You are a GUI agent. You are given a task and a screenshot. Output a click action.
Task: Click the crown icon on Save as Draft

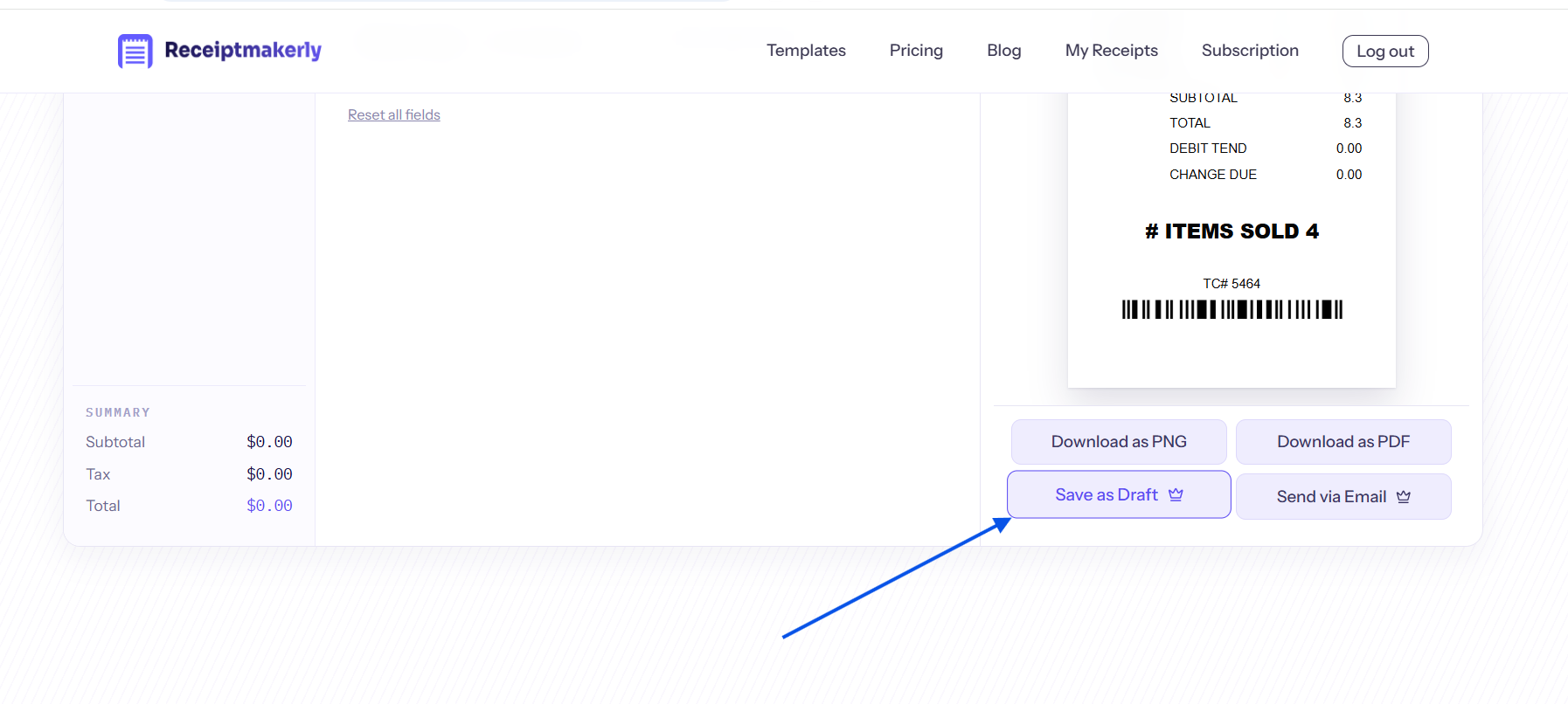tap(1176, 494)
